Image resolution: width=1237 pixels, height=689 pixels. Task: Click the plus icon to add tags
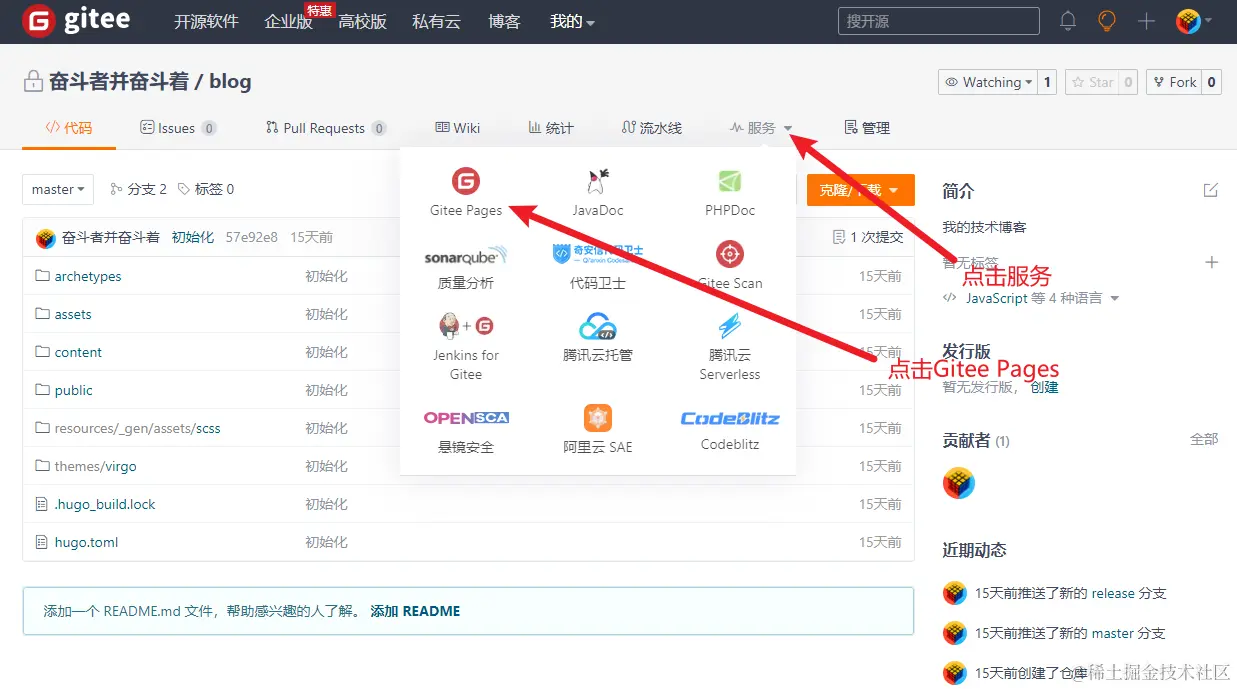[1212, 262]
